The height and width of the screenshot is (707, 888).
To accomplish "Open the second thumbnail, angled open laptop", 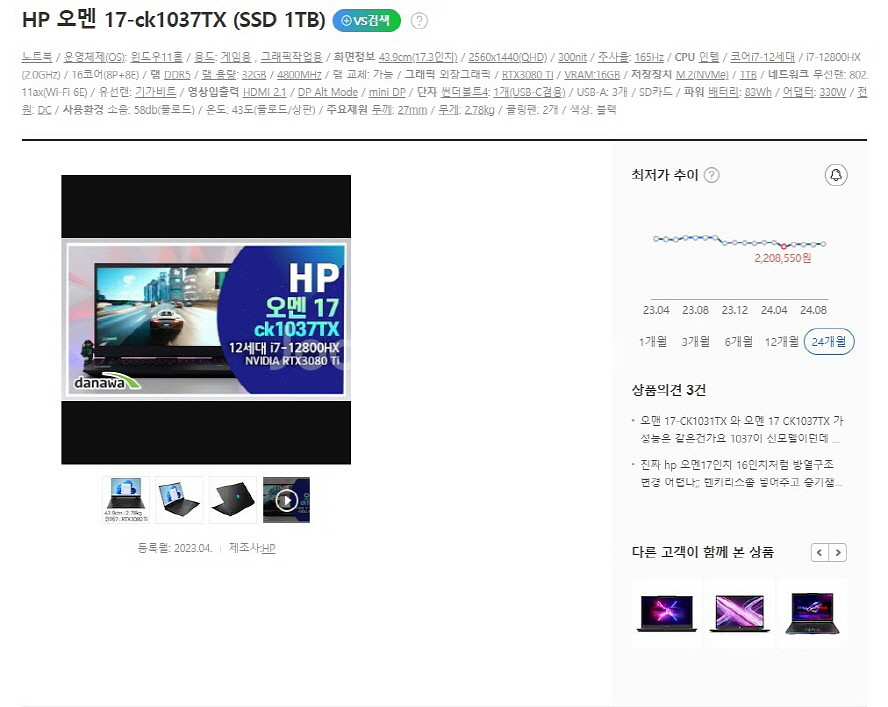I will click(x=179, y=500).
